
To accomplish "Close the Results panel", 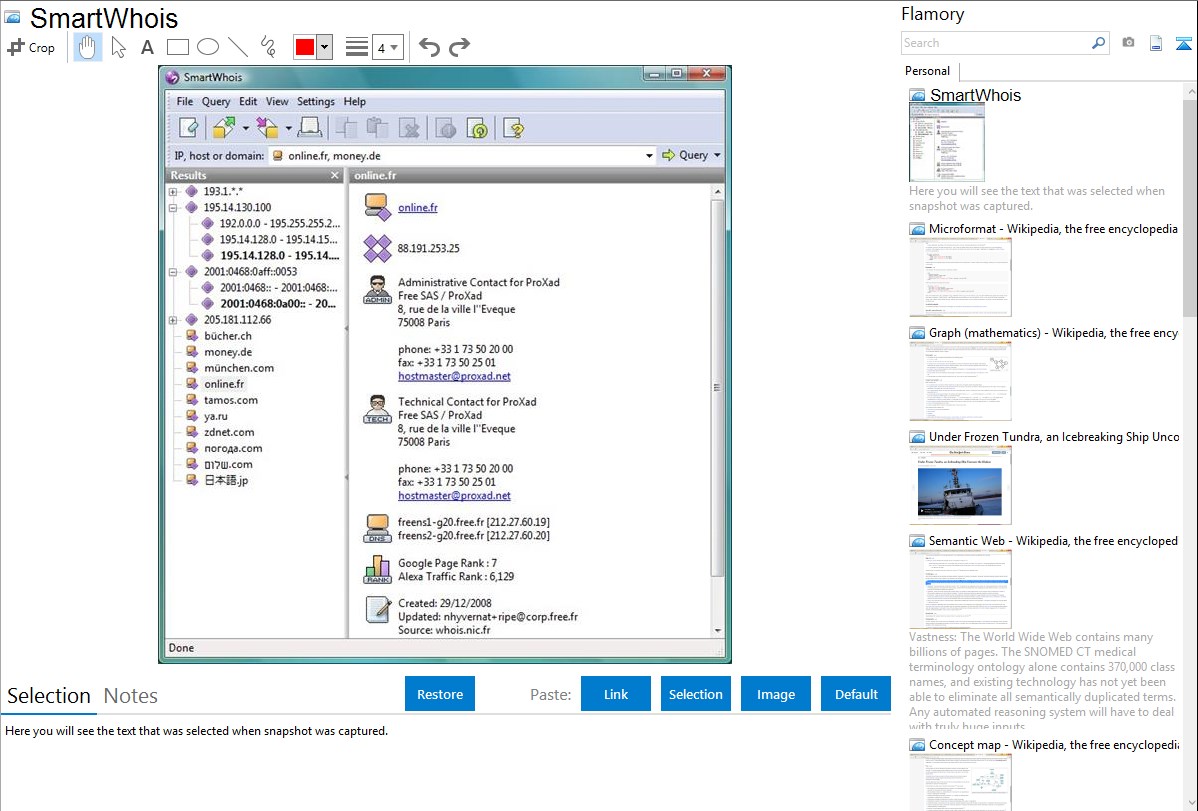I will click(334, 176).
